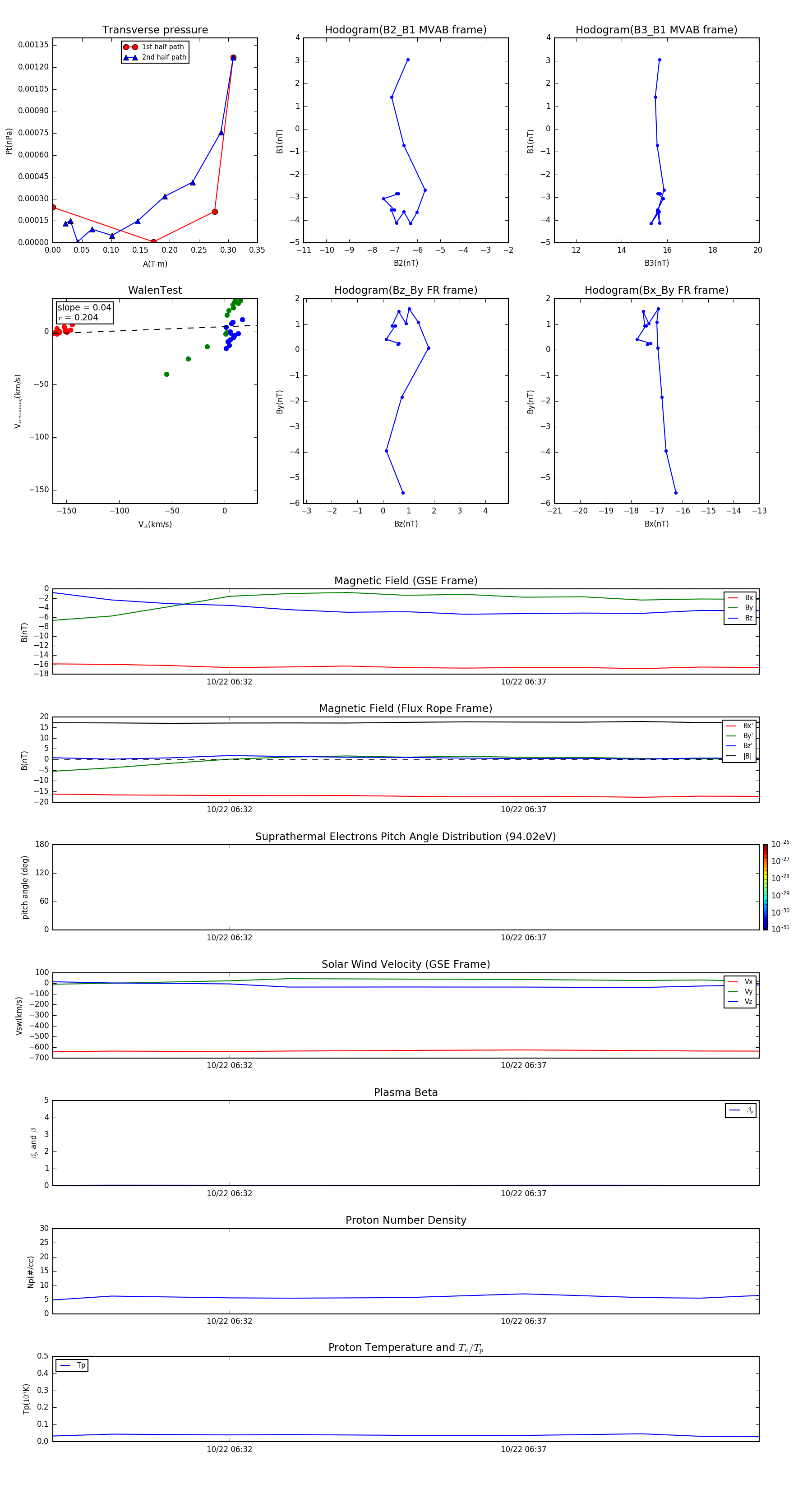
Task: Click the 10^-26 label on the colorbar
Action: tap(780, 844)
